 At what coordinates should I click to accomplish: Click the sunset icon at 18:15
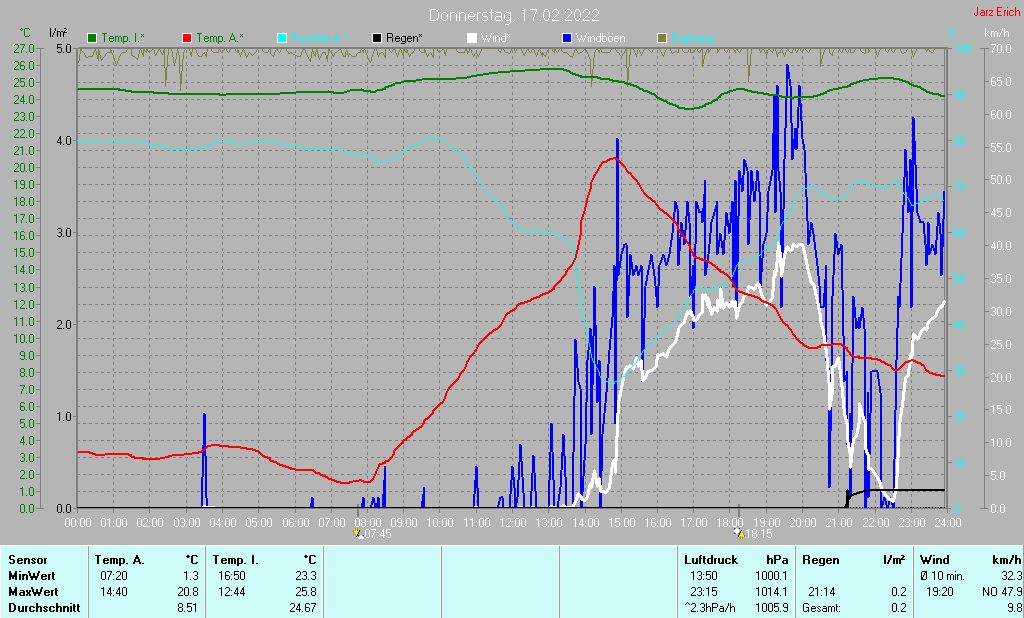pos(739,533)
